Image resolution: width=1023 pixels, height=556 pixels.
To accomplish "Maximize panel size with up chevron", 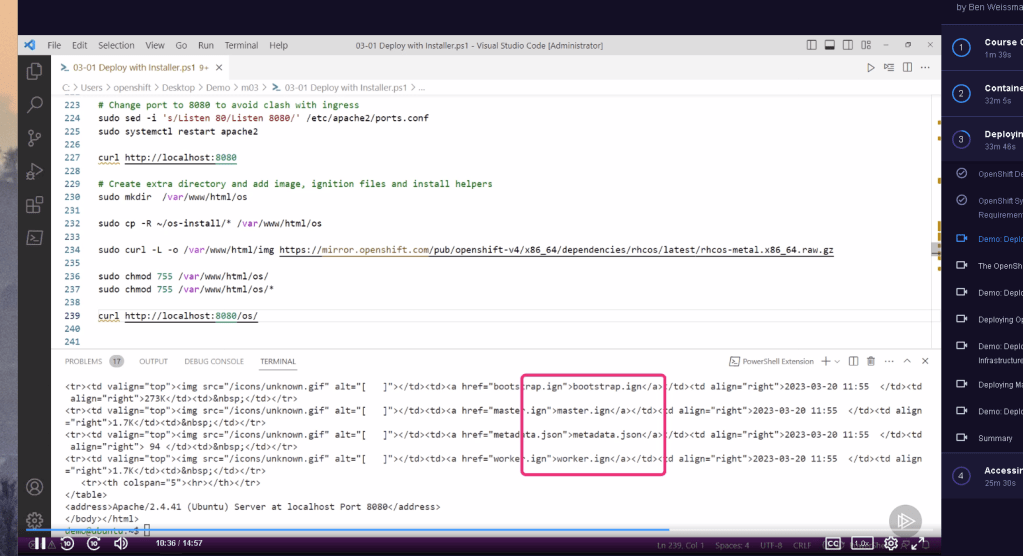I will pyautogui.click(x=907, y=361).
